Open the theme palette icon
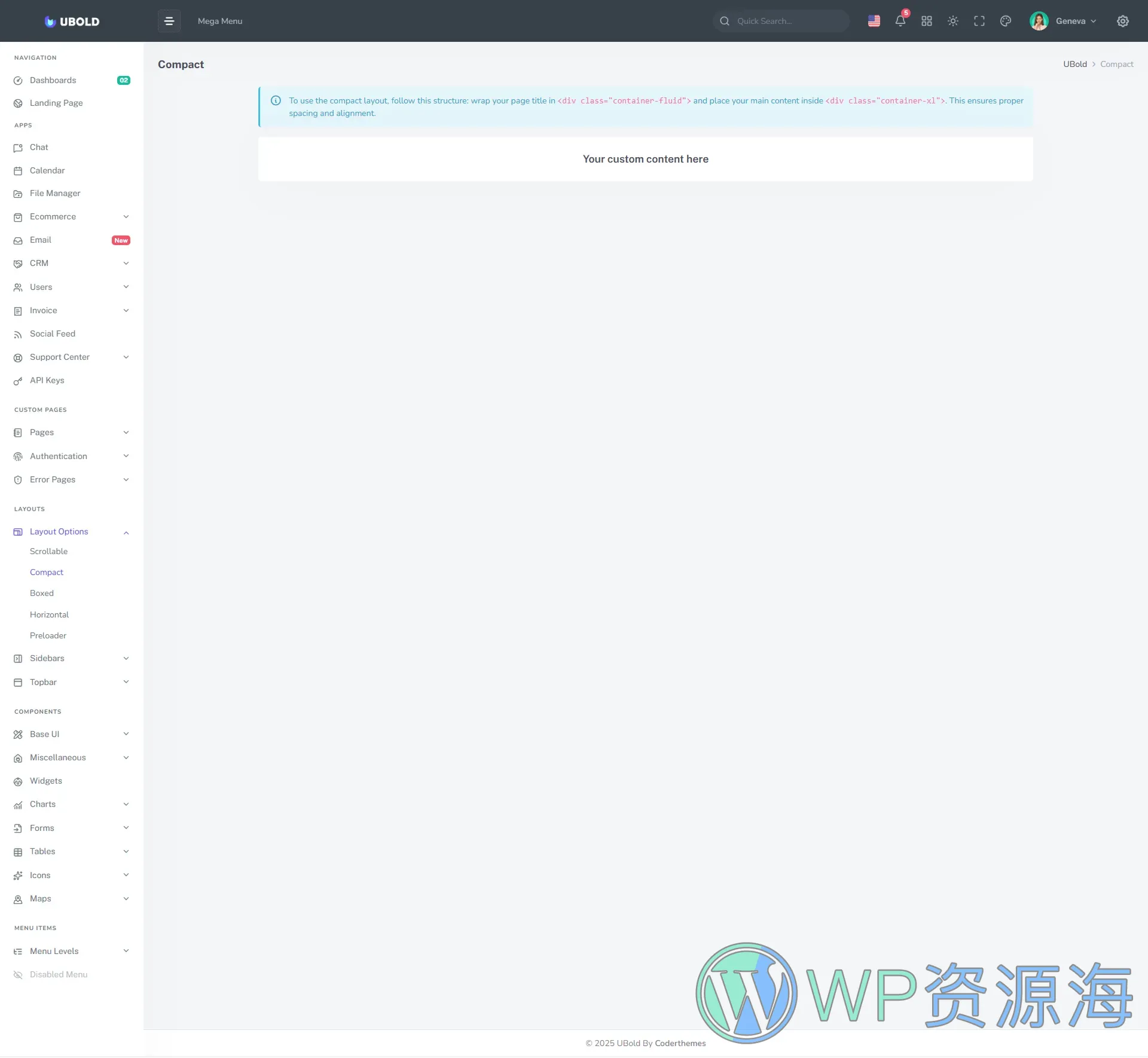Screen dimensions: 1148x1058 pos(1005,21)
